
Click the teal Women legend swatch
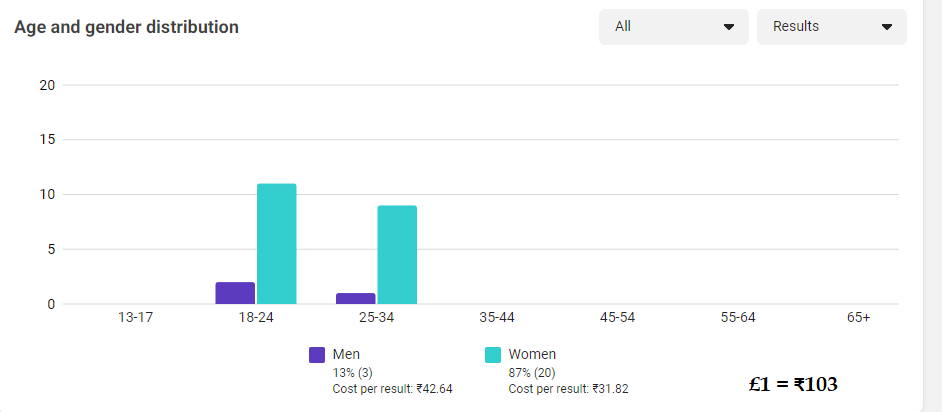coord(493,355)
